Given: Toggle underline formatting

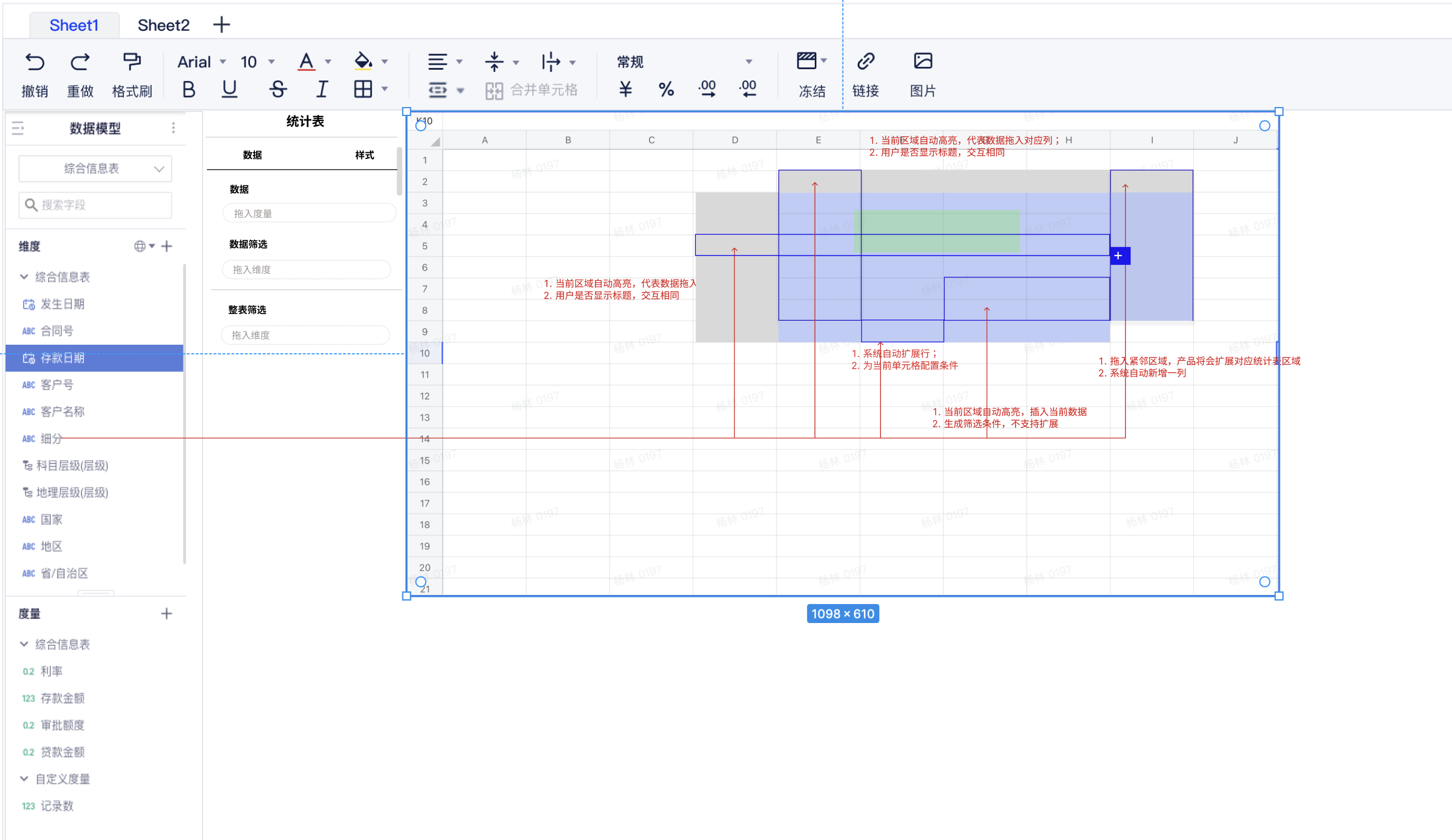Looking at the screenshot, I should click(x=229, y=89).
